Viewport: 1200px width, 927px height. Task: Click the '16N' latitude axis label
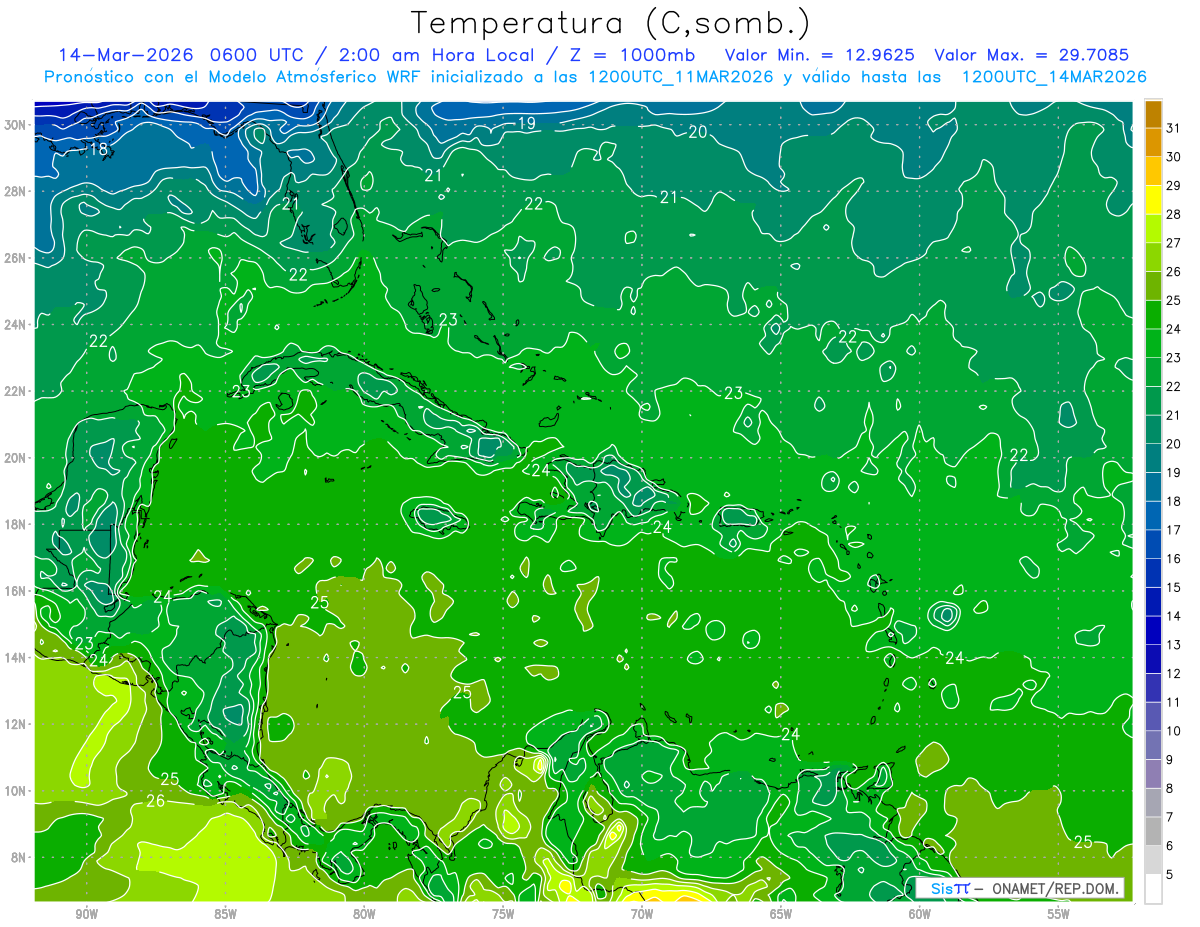pos(17,590)
